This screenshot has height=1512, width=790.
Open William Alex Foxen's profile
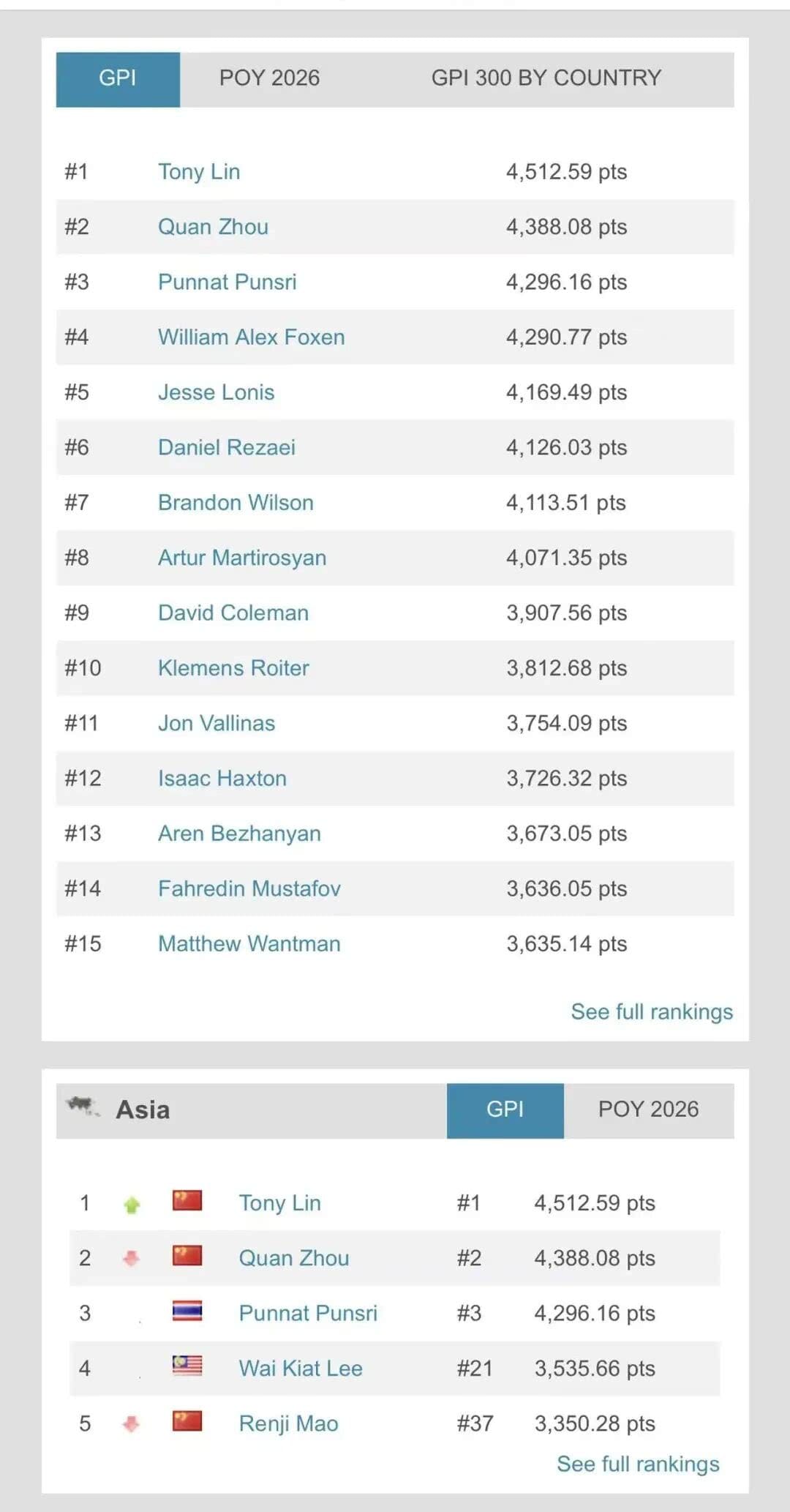click(x=251, y=337)
